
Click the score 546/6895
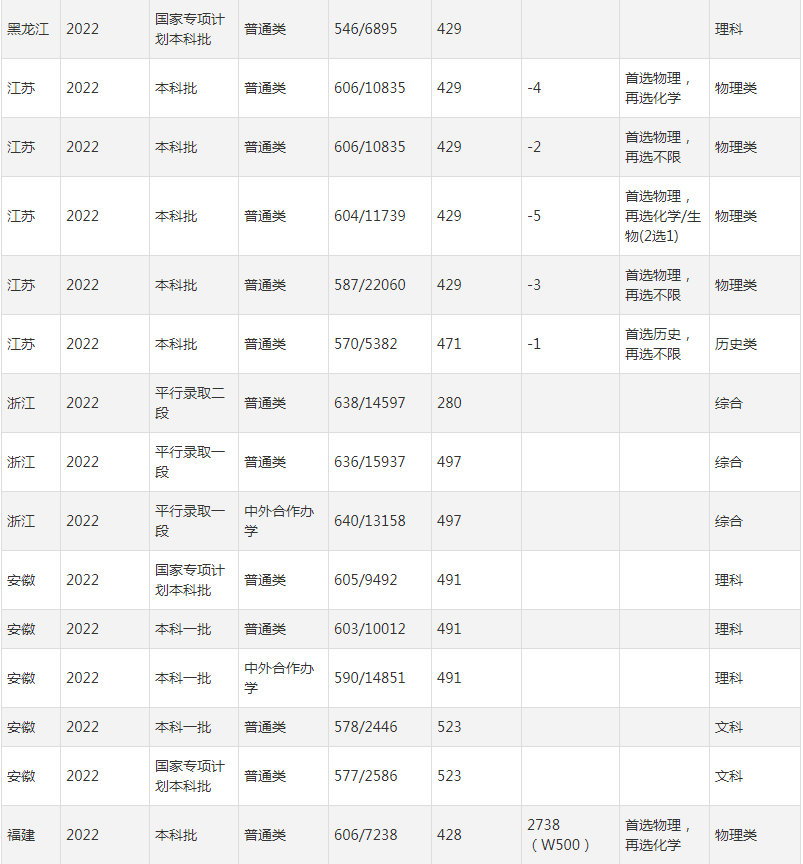click(365, 29)
